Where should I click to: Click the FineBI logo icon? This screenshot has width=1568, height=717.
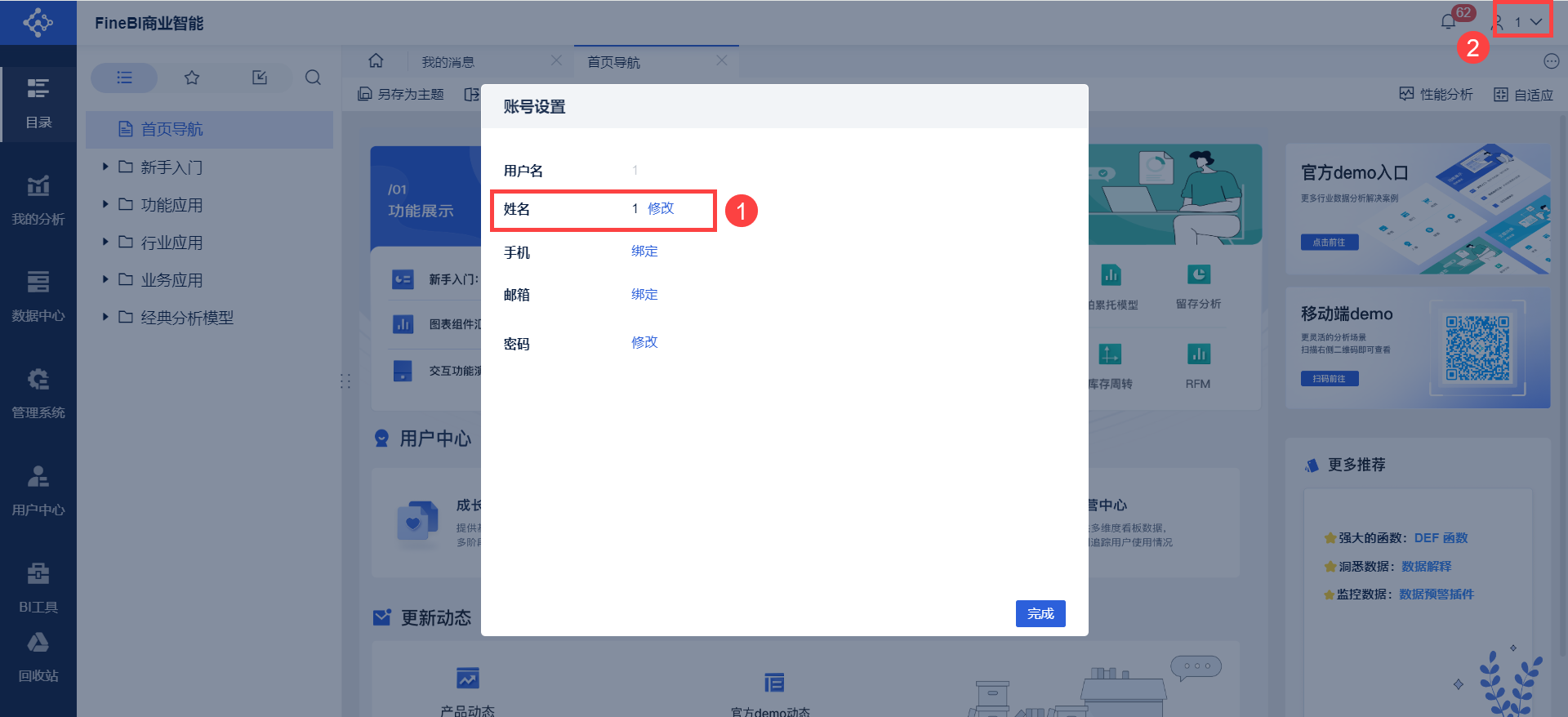pyautogui.click(x=38, y=22)
